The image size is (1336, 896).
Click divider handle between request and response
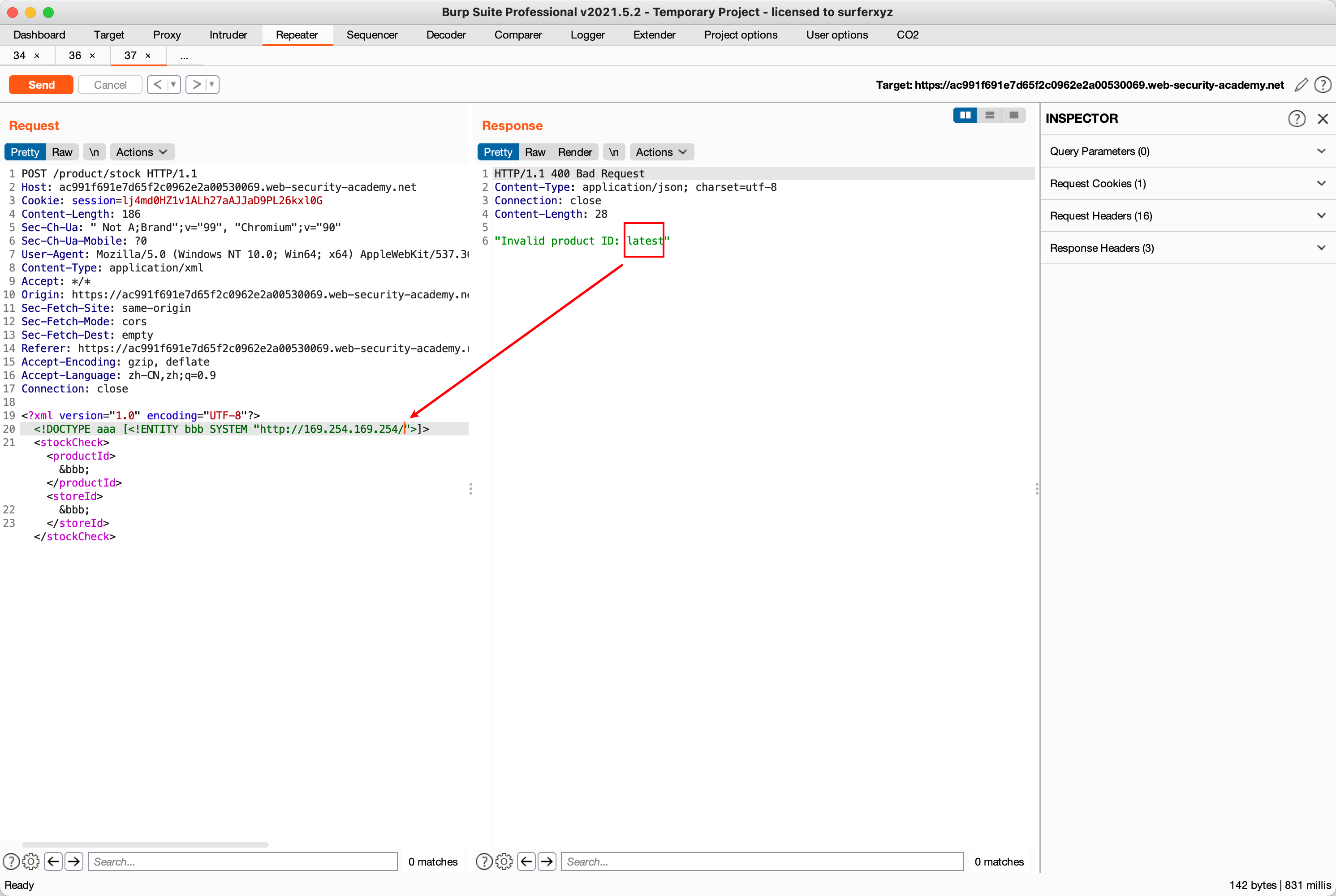pos(470,489)
